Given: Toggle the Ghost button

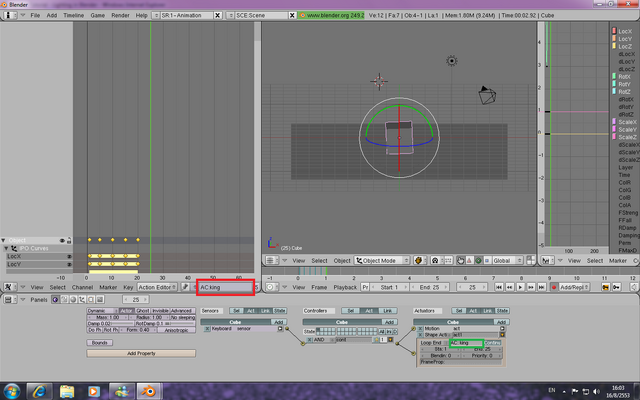Looking at the screenshot, I should (142, 311).
